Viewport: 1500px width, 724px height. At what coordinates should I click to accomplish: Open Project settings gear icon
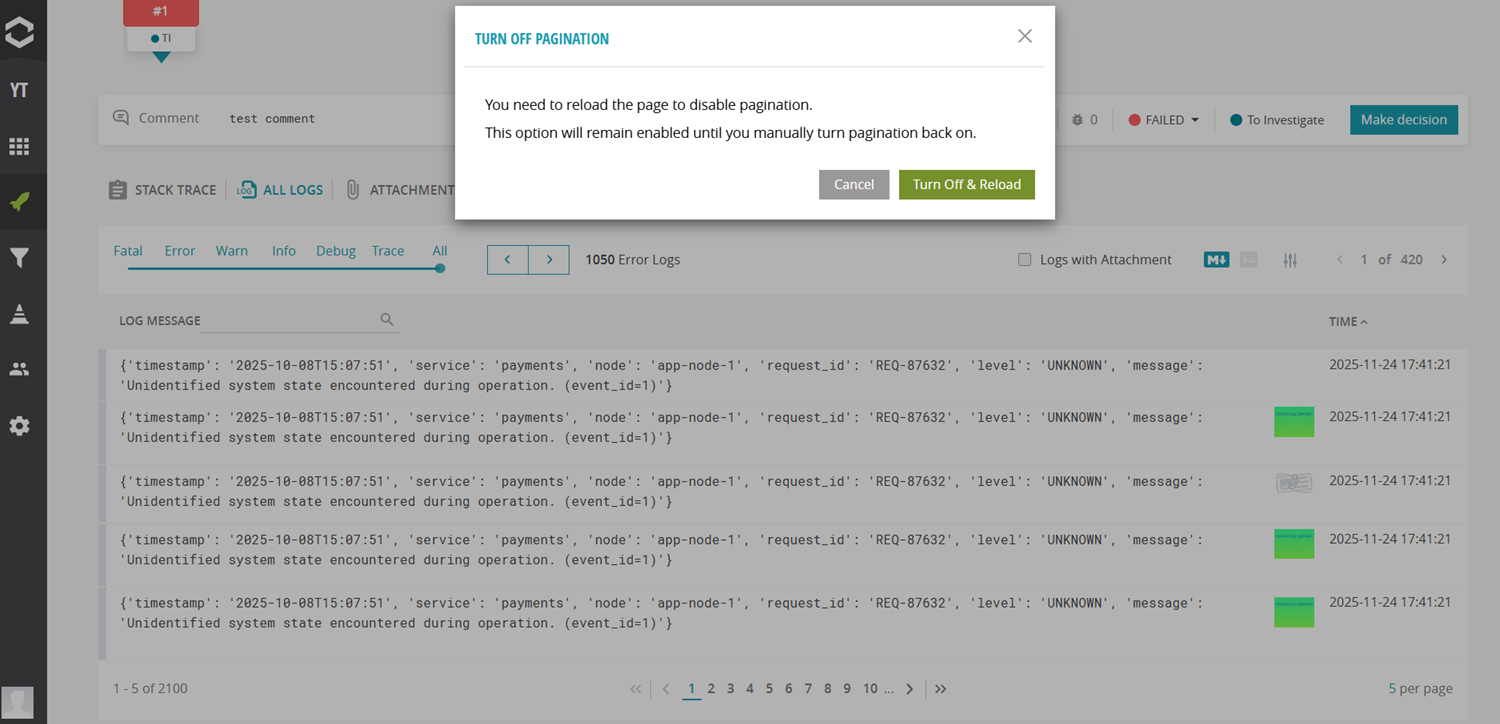(19, 425)
